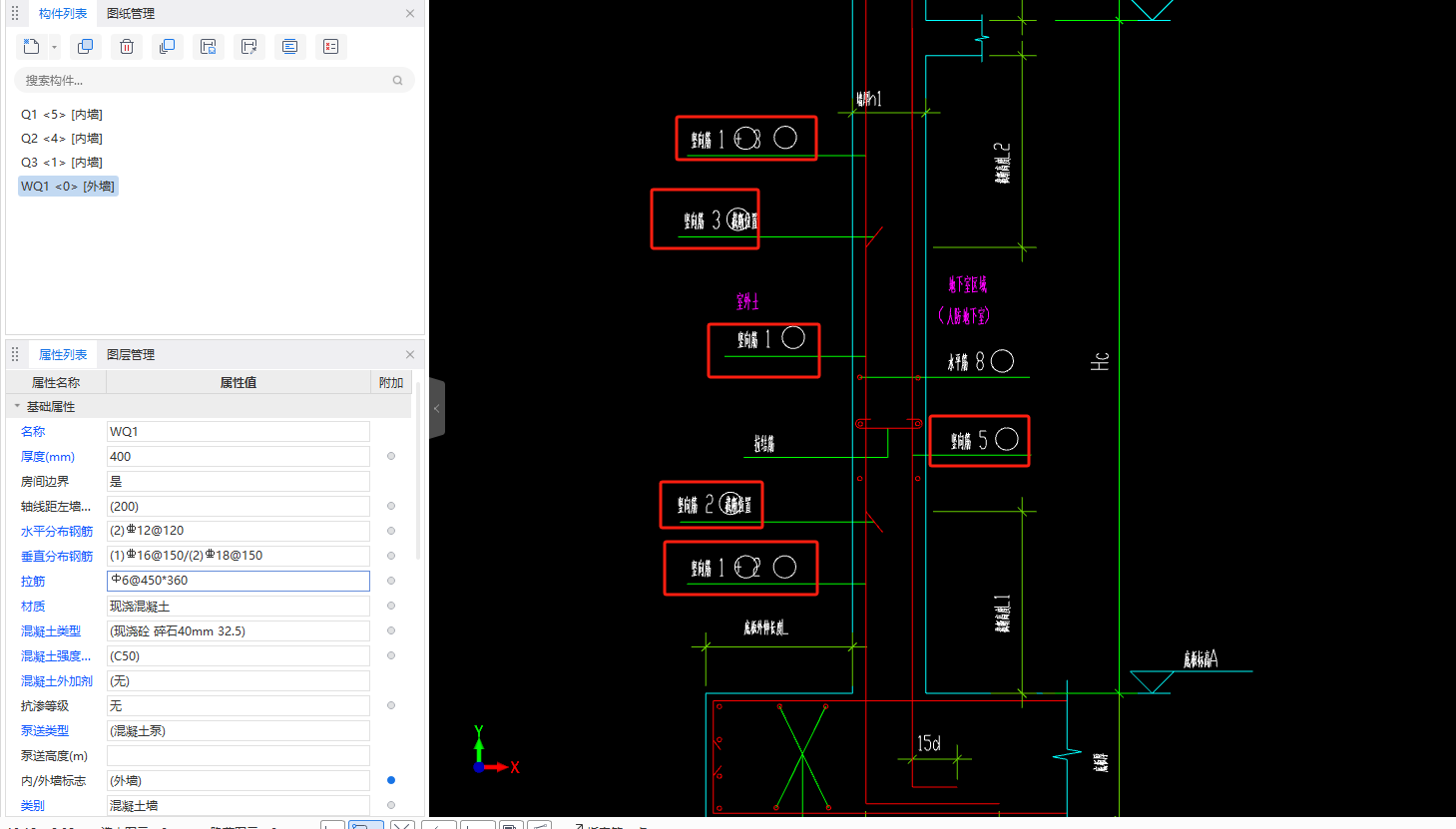This screenshot has height=829, width=1456.
Task: Click the 水平分布钢筋 value field
Action: click(x=239, y=531)
